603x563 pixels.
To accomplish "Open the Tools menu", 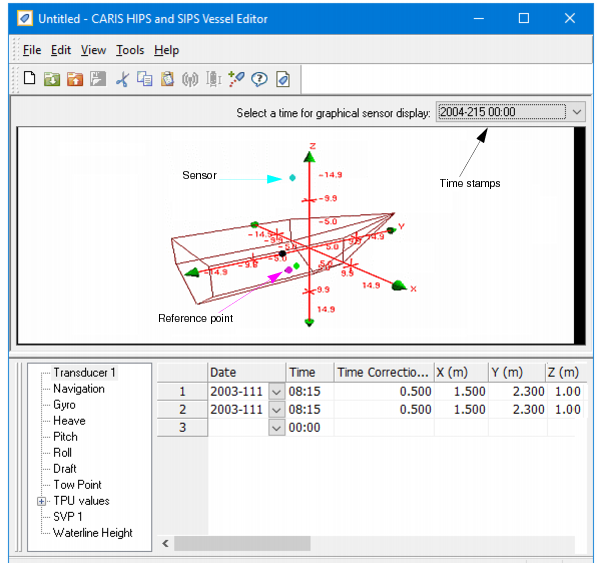I will (129, 50).
